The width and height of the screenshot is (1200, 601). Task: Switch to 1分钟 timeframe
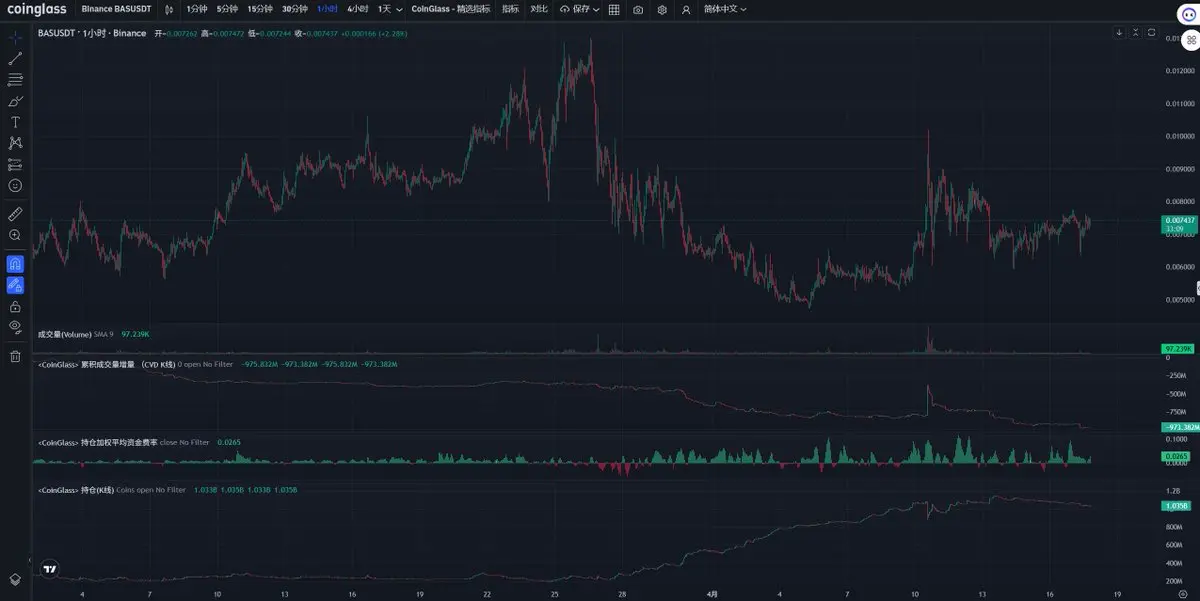[197, 9]
